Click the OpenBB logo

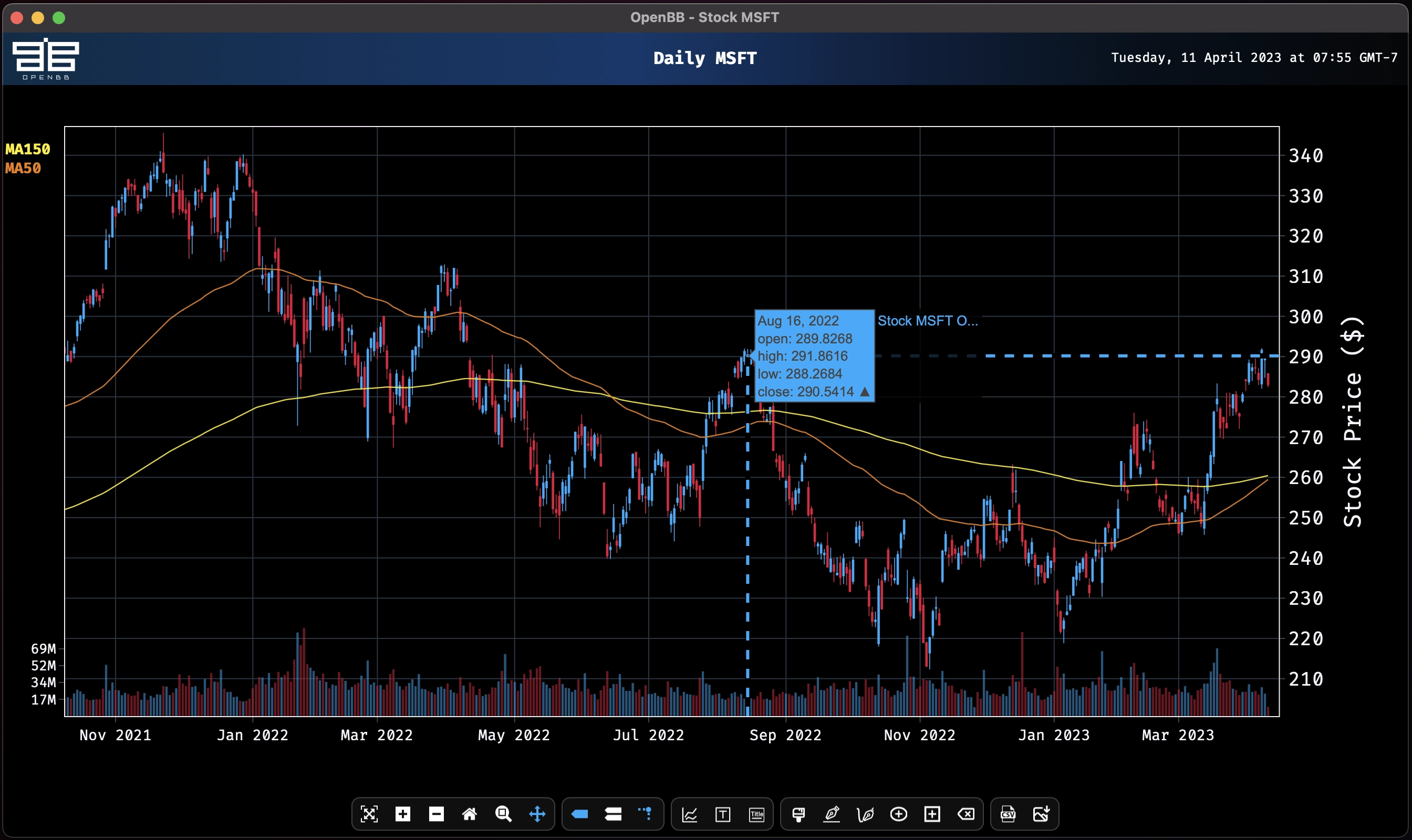pyautogui.click(x=46, y=59)
